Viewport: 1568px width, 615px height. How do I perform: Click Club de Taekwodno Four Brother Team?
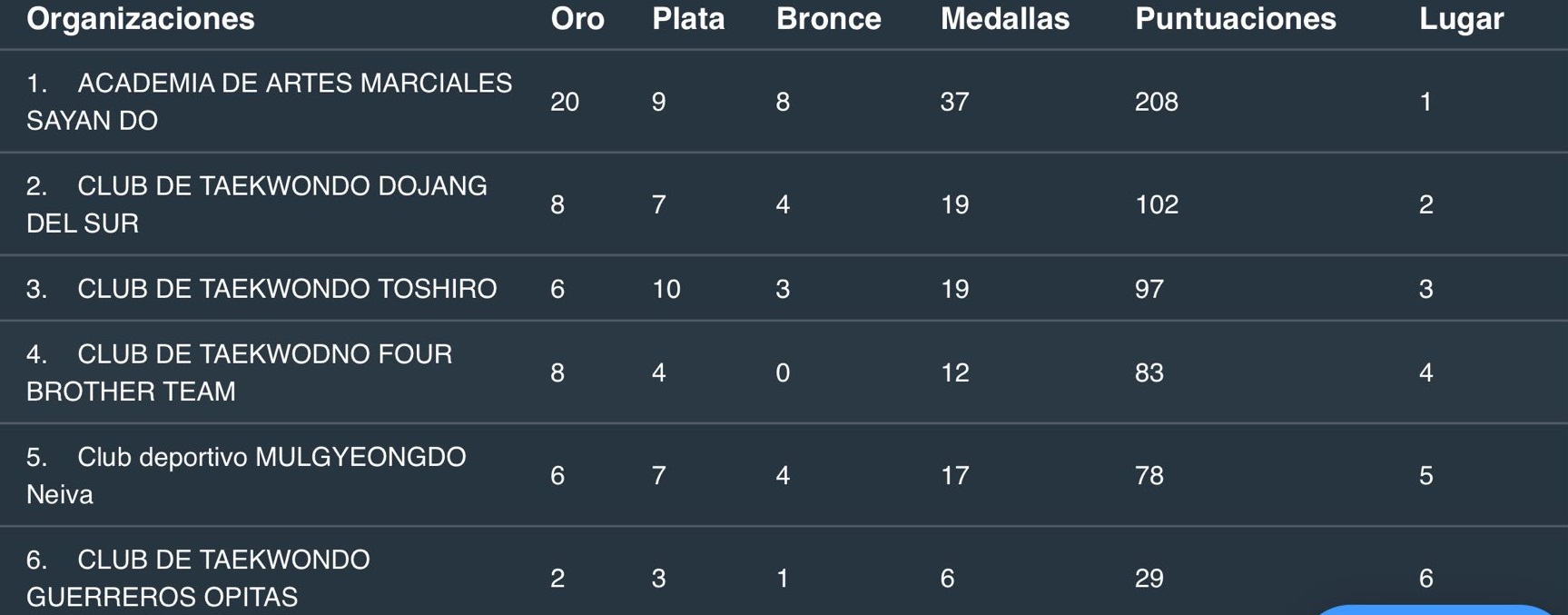coord(239,372)
